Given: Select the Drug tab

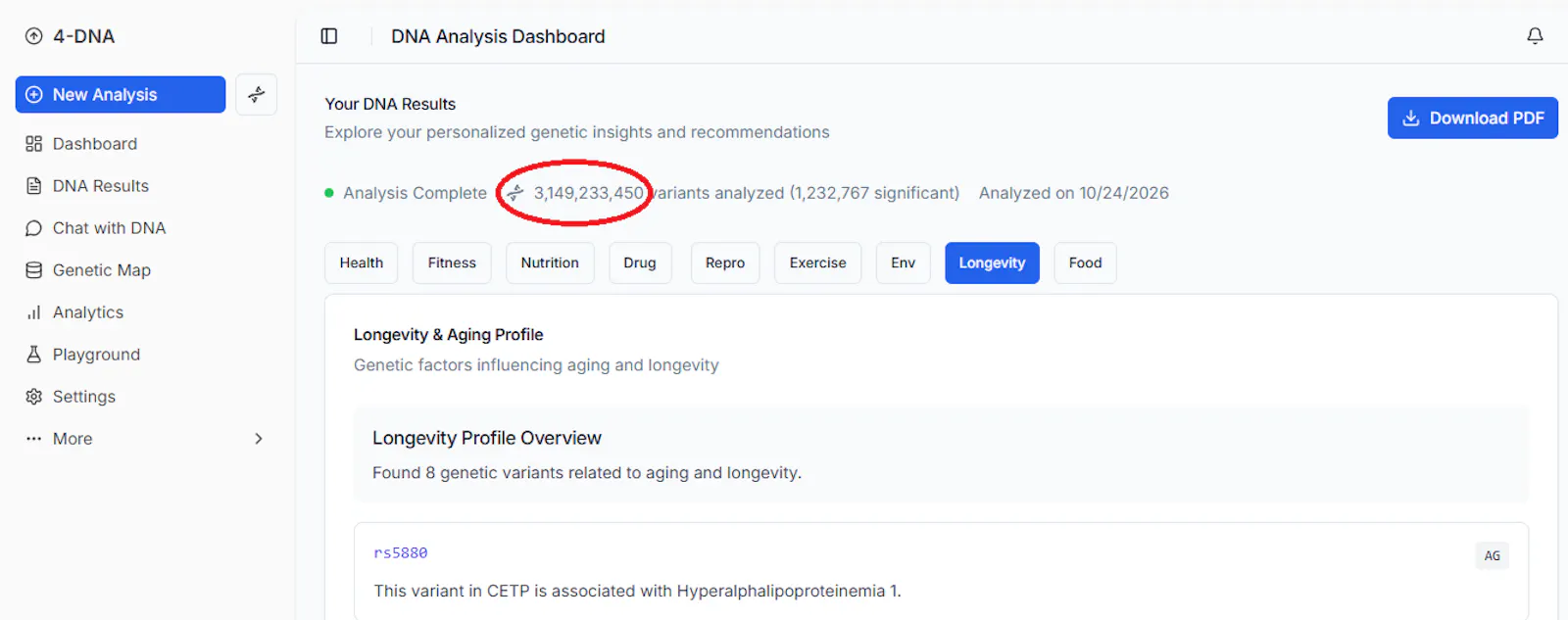Looking at the screenshot, I should 640,262.
